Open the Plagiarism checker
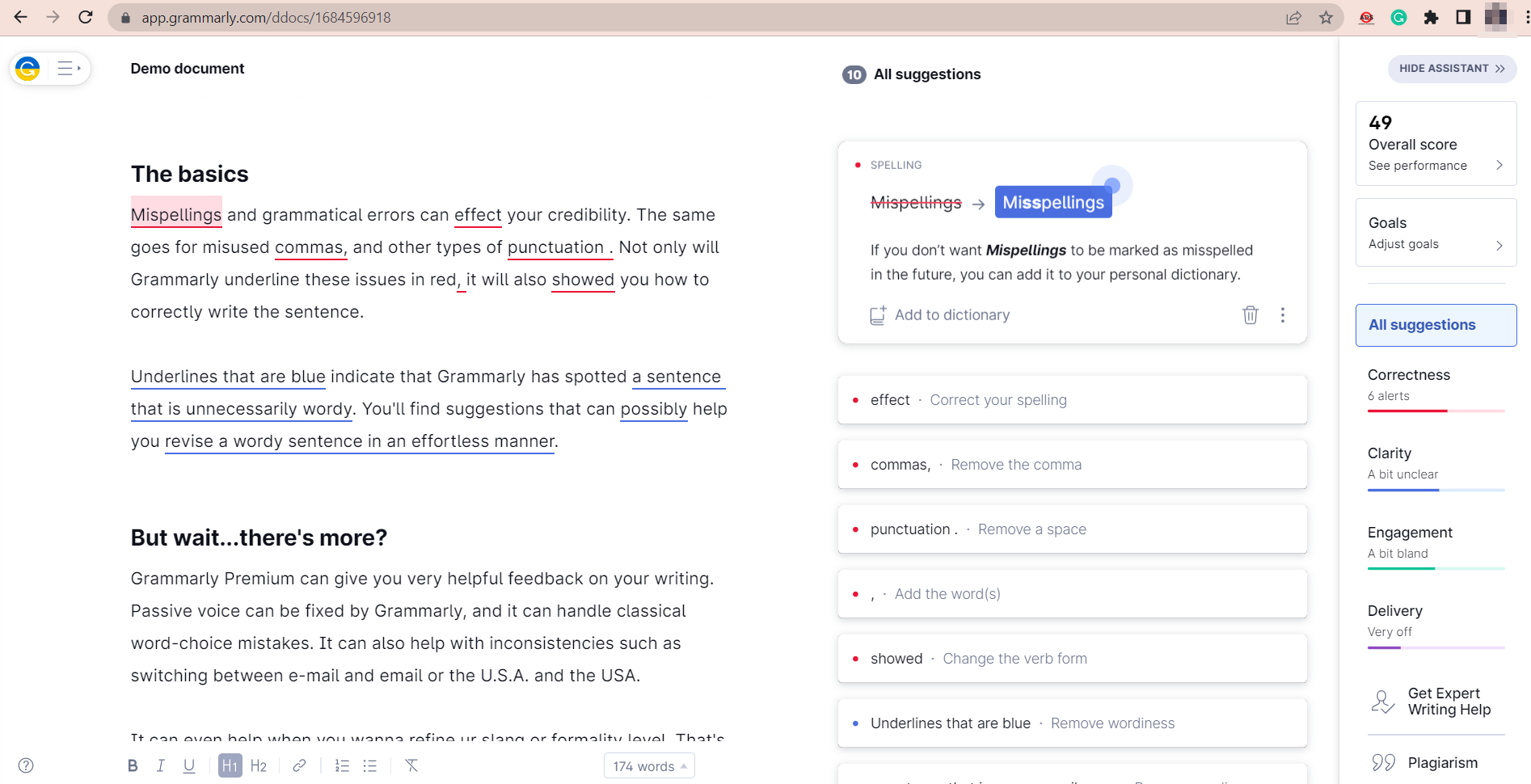Image resolution: width=1531 pixels, height=784 pixels. [1436, 763]
